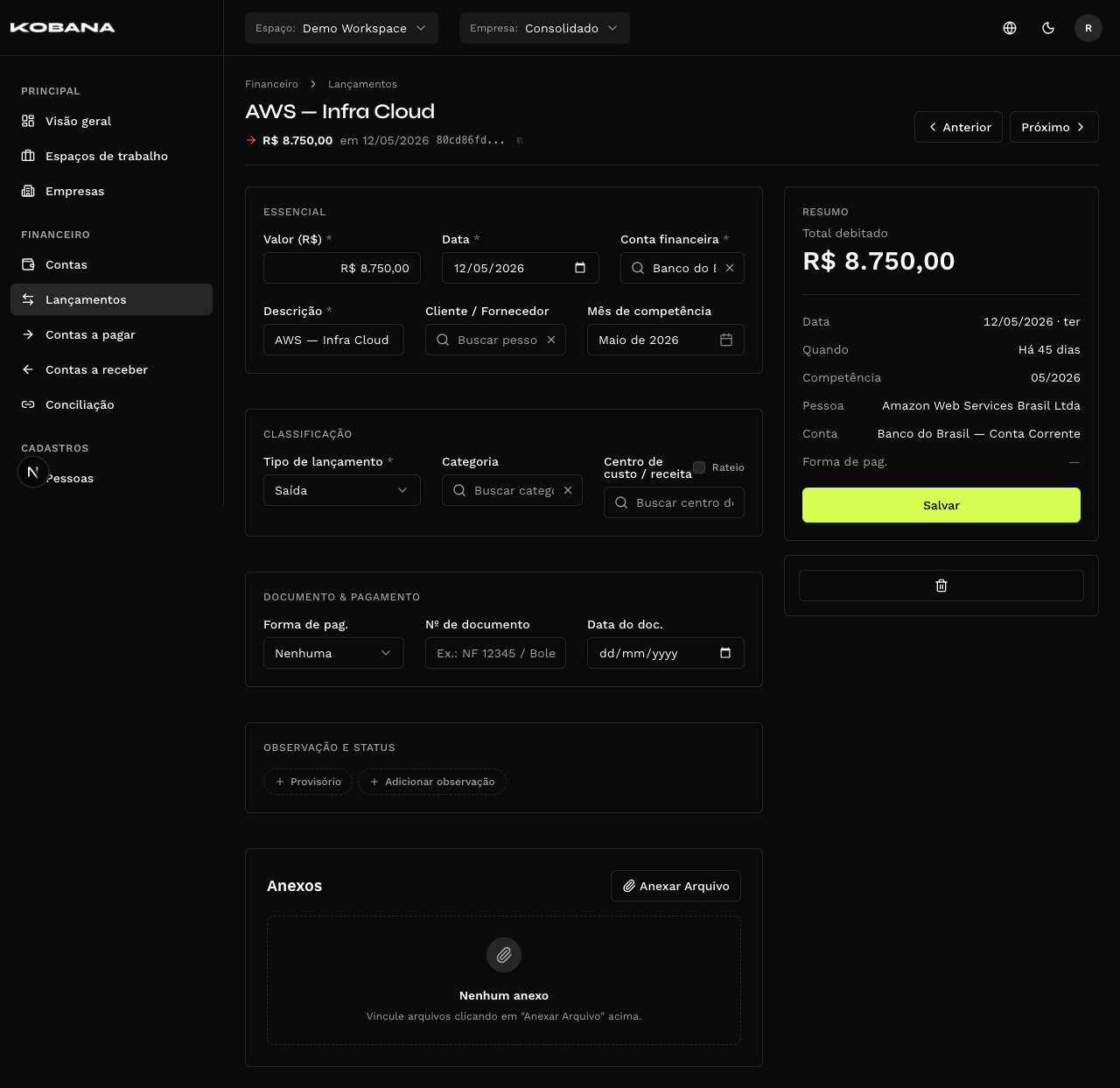Open Contas a receber in sidebar

pyautogui.click(x=111, y=369)
